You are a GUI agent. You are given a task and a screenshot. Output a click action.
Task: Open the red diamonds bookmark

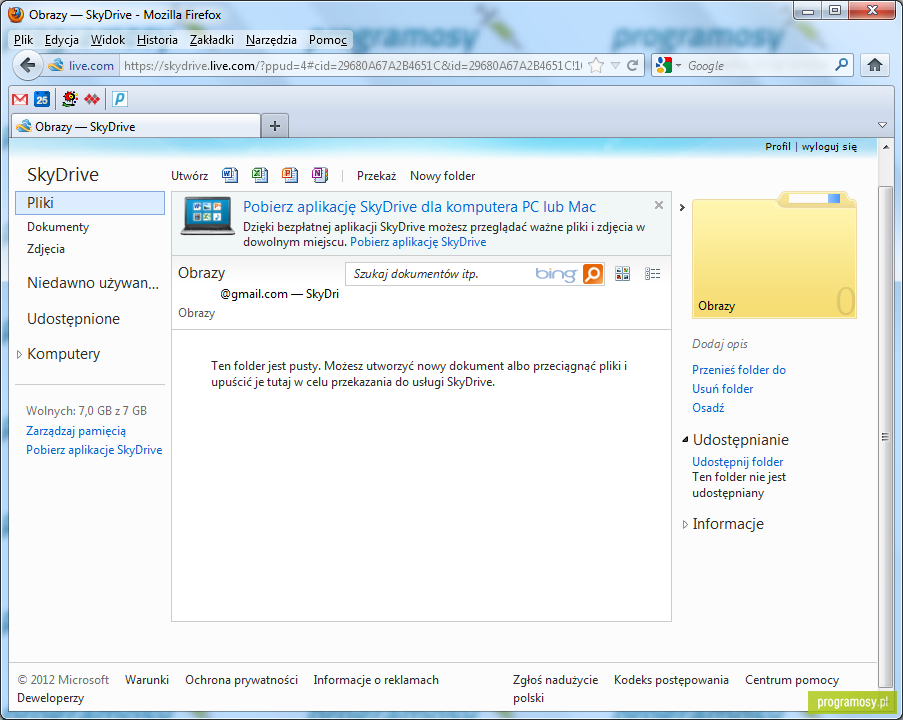pyautogui.click(x=92, y=99)
